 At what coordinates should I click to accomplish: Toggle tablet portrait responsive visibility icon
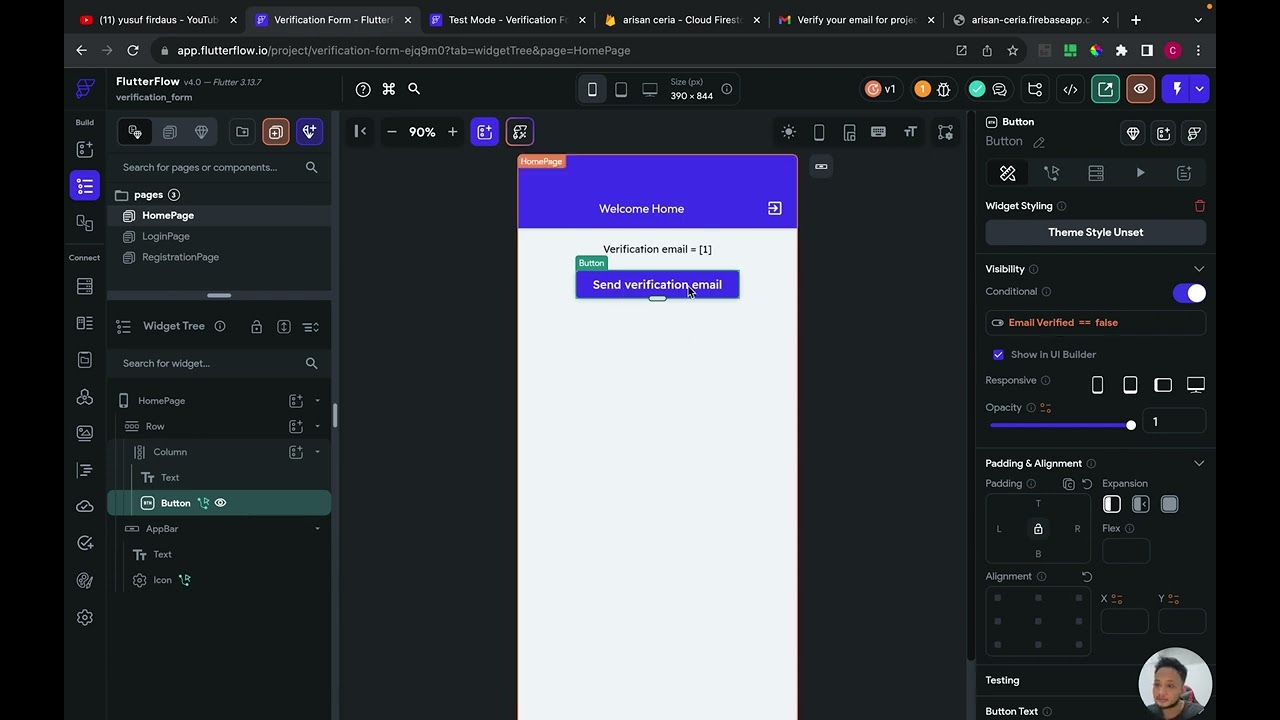[x=1130, y=385]
